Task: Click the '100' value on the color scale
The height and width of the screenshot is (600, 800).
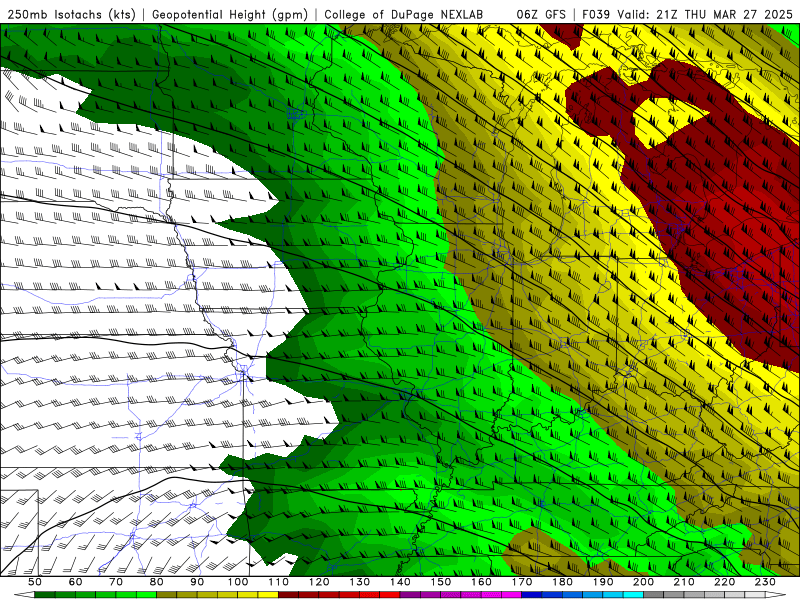Action: (238, 582)
